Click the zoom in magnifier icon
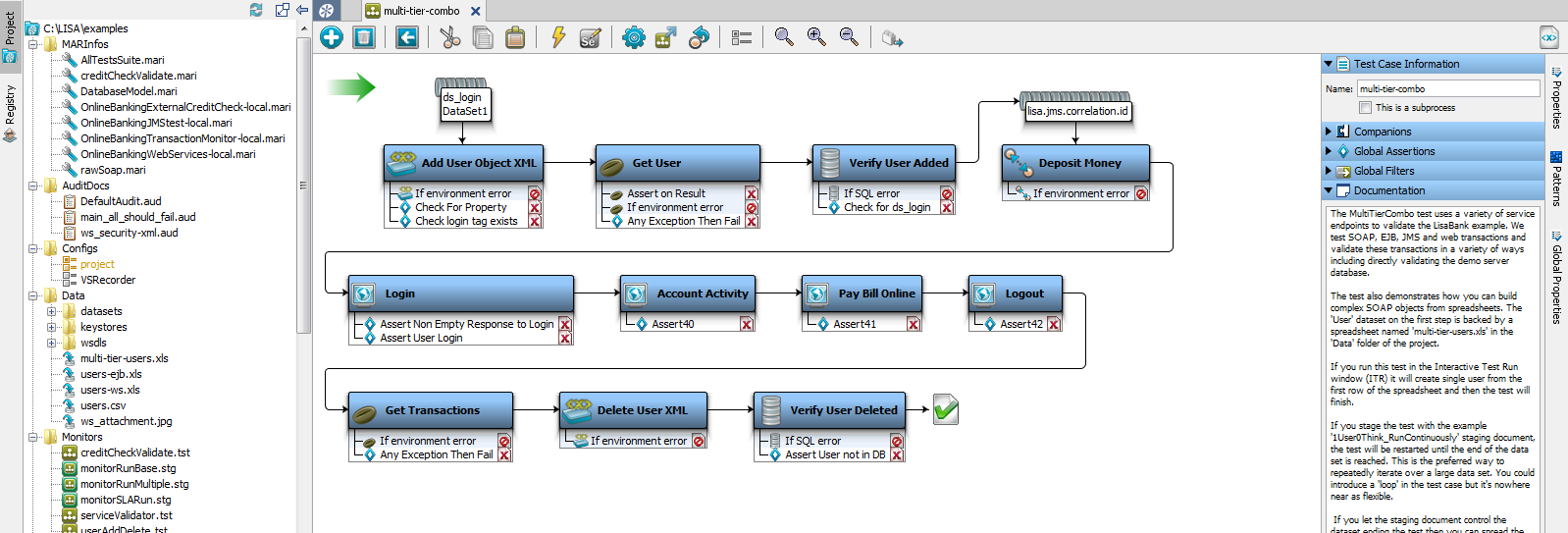This screenshot has height=533, width=1568. point(816,37)
